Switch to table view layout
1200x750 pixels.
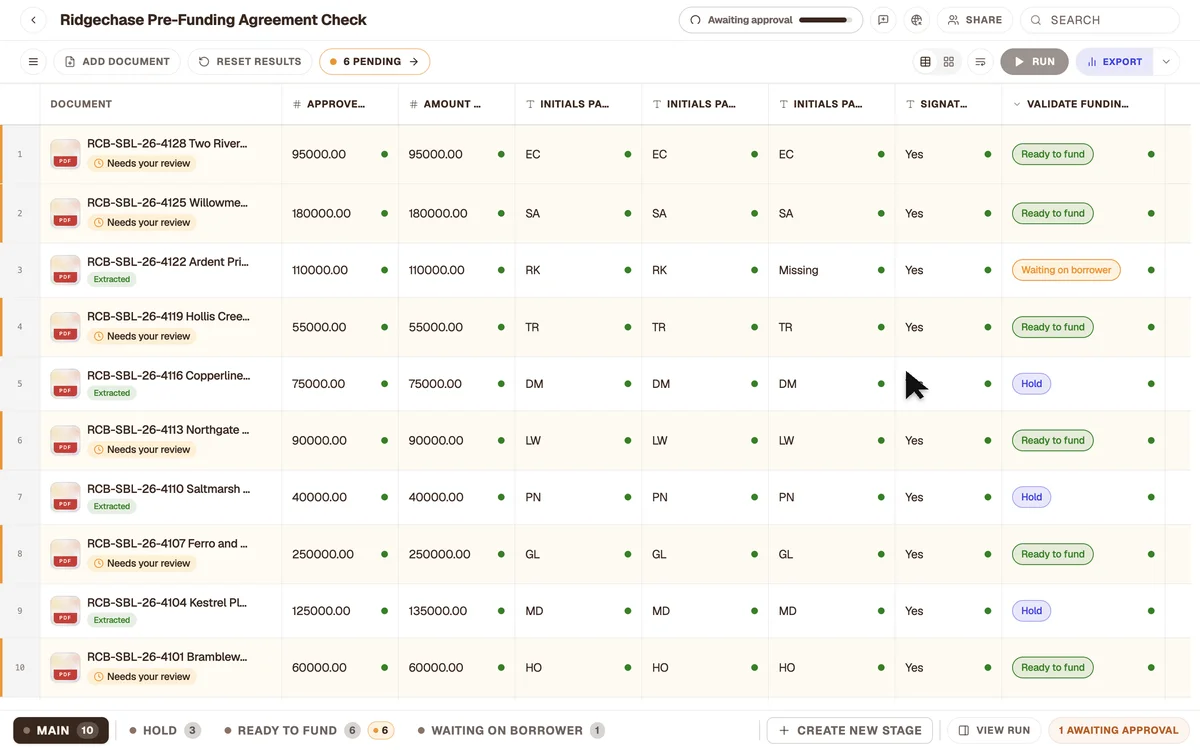pyautogui.click(x=925, y=62)
